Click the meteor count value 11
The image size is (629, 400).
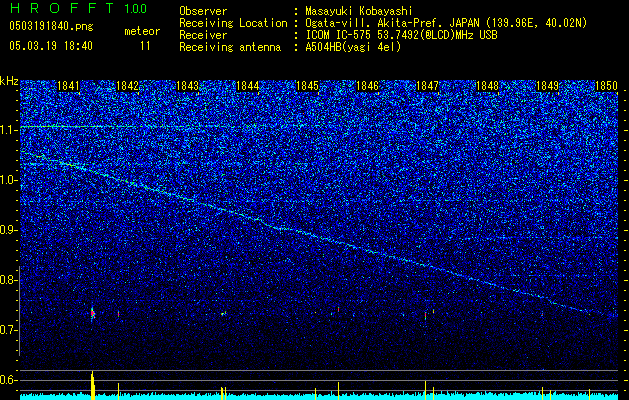pos(145,46)
